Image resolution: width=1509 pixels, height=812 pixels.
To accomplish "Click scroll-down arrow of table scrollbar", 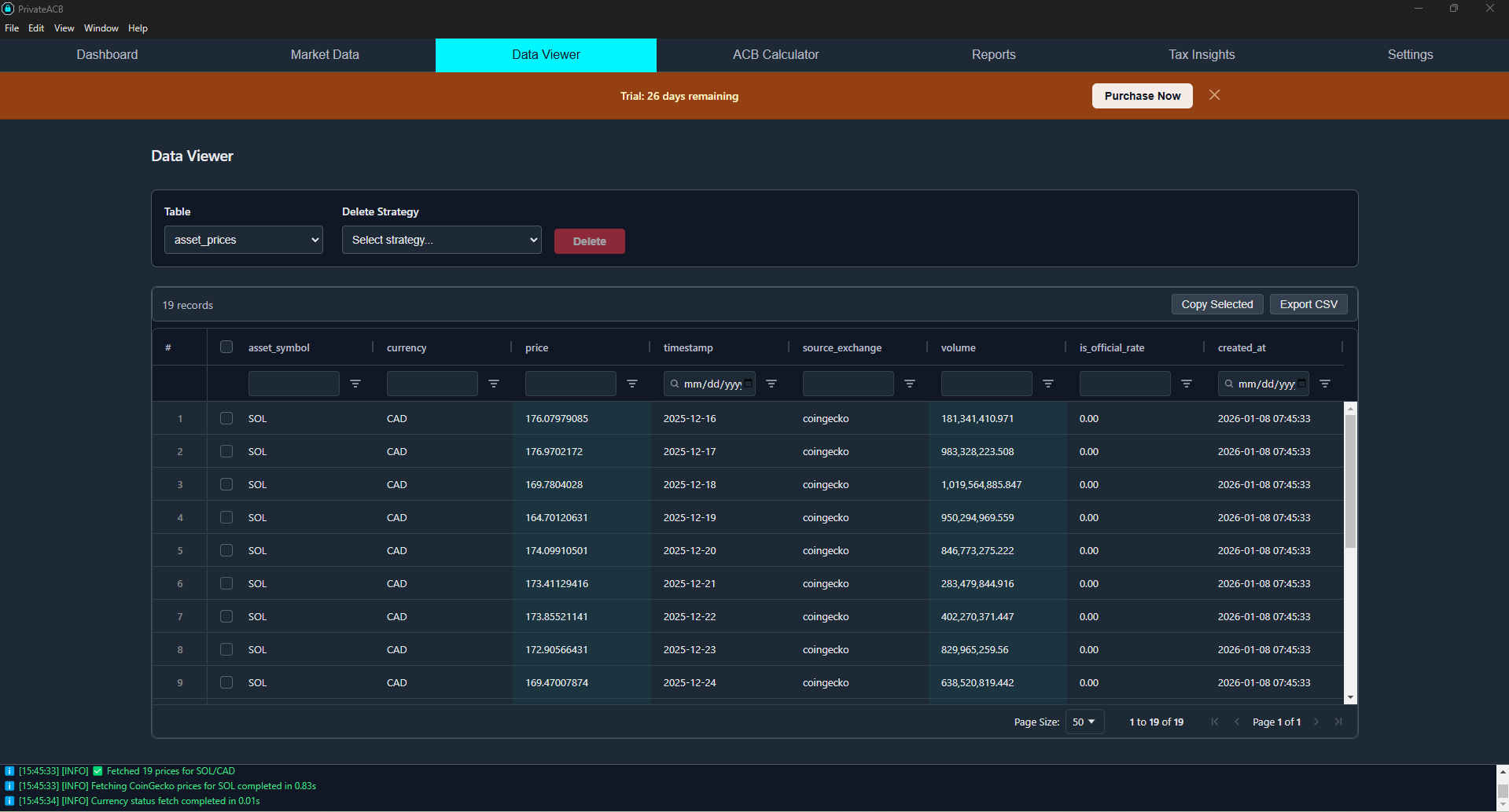I will [x=1350, y=697].
